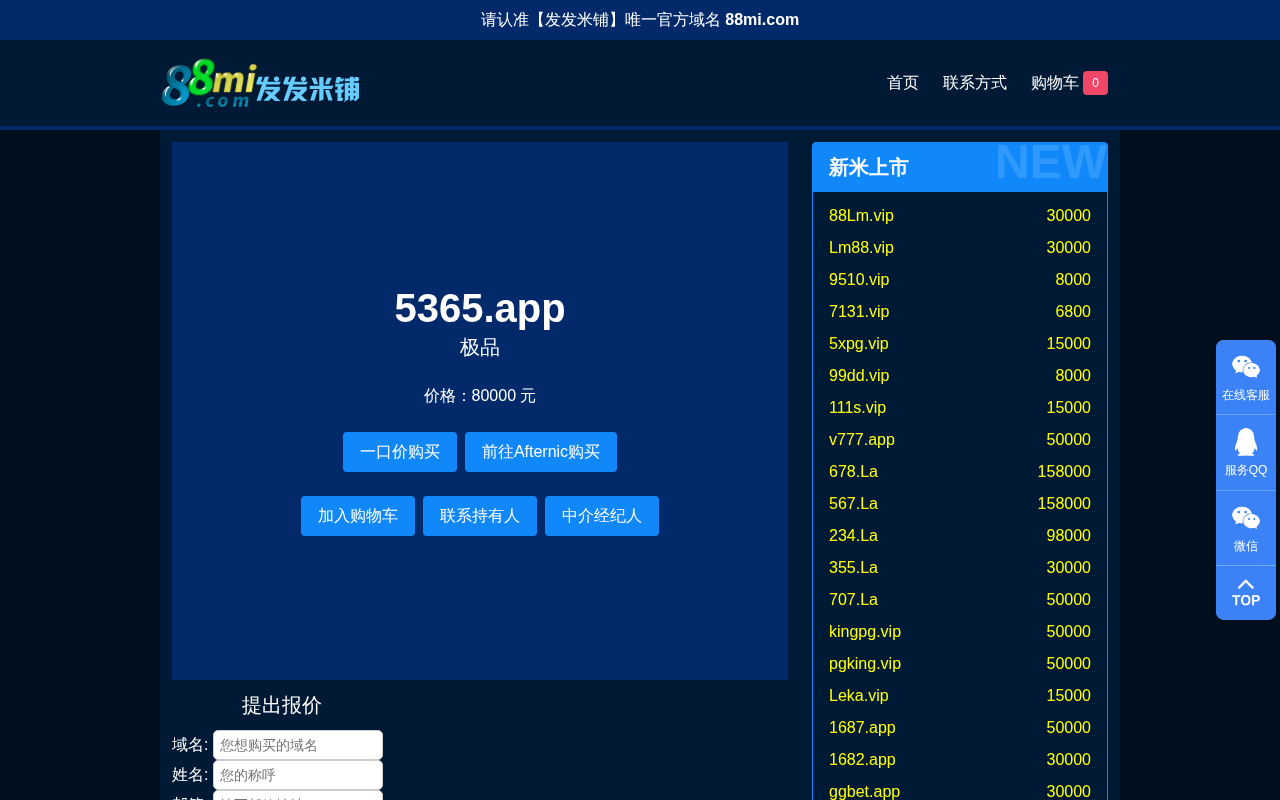Click the 价格：80000 元 text
The image size is (1280, 800).
(480, 396)
